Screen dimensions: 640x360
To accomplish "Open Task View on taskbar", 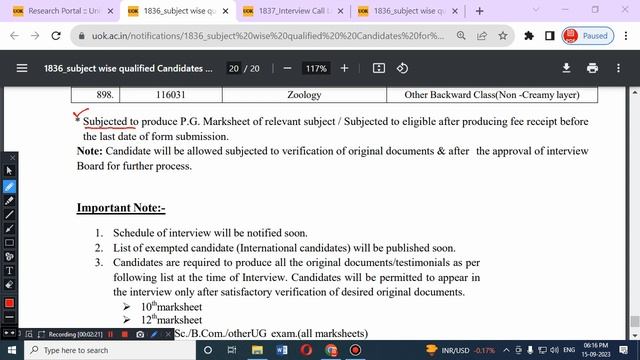I will (x=232, y=350).
